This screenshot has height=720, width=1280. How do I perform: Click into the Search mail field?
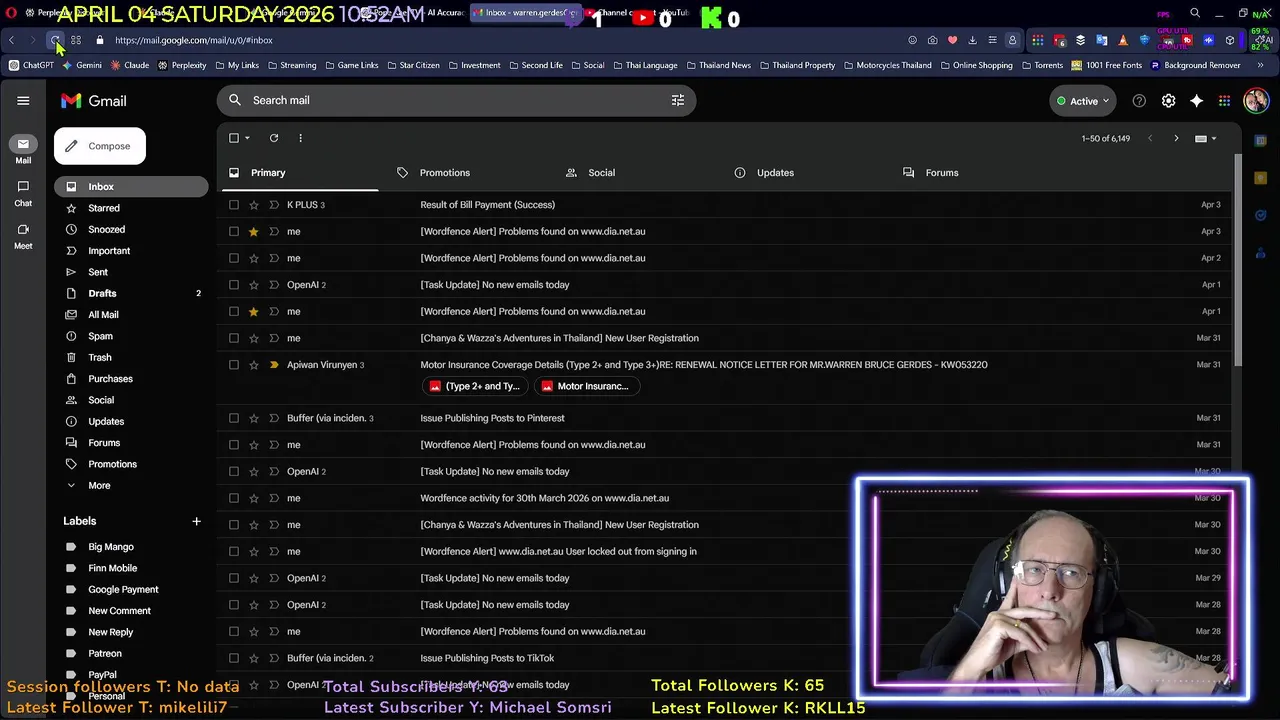tap(455, 100)
